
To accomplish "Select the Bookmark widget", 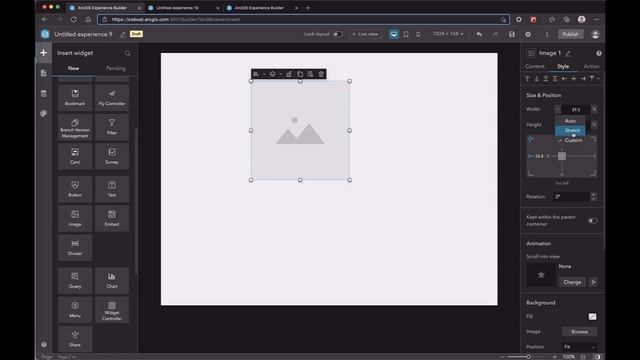I will click(x=75, y=98).
